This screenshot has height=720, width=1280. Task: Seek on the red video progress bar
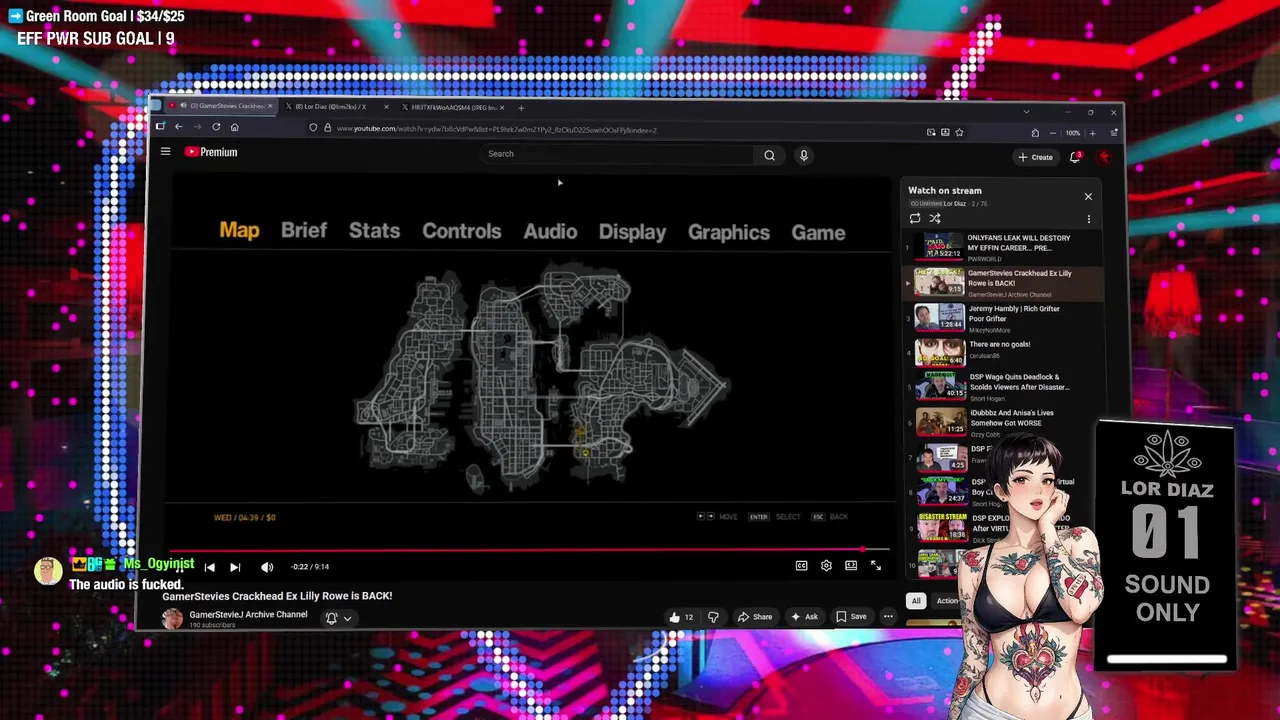528,549
